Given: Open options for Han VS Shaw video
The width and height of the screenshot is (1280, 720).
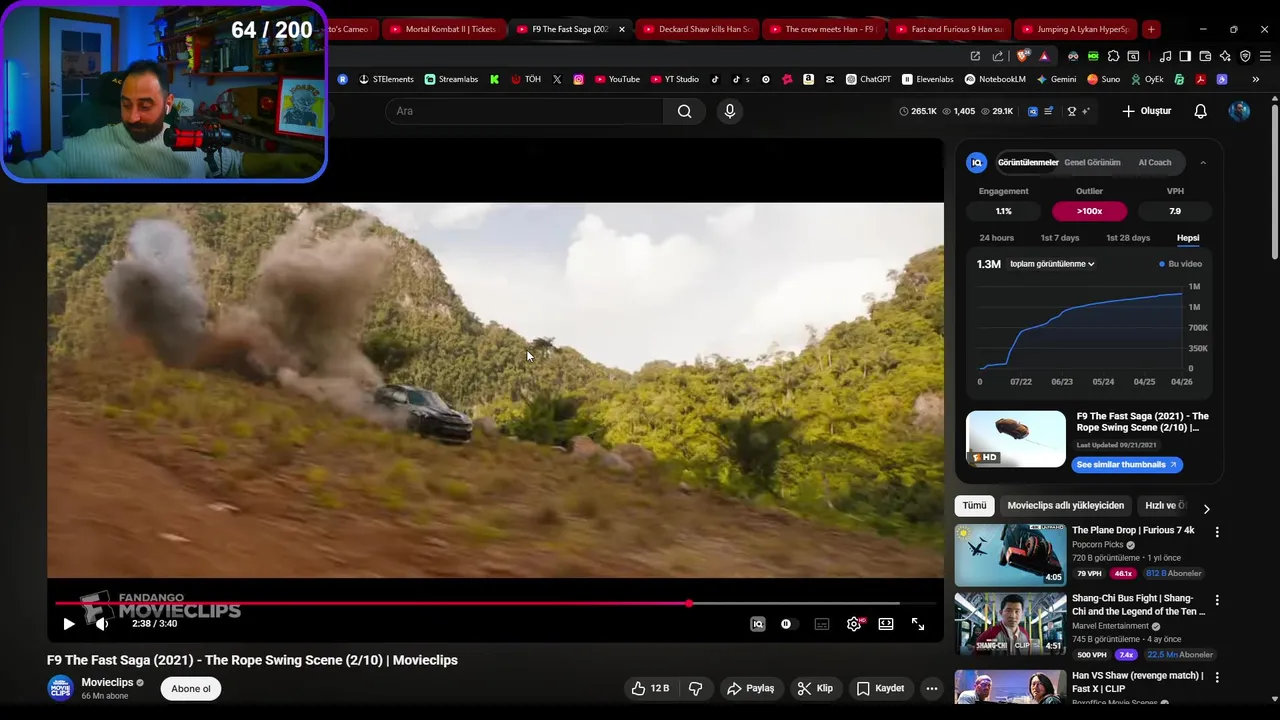Looking at the screenshot, I should (x=1217, y=677).
